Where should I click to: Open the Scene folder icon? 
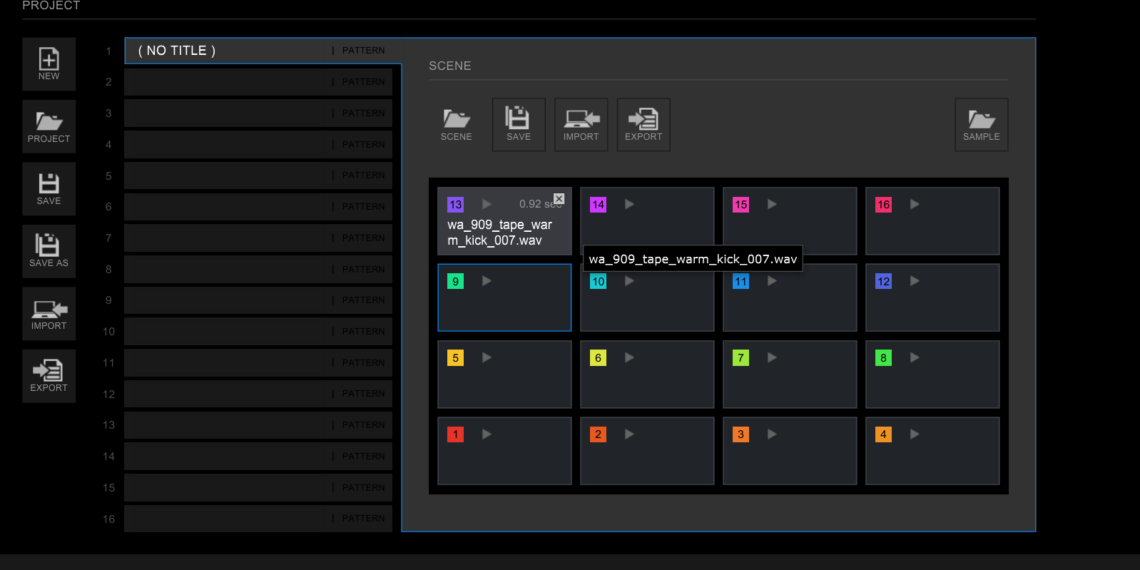click(x=456, y=124)
